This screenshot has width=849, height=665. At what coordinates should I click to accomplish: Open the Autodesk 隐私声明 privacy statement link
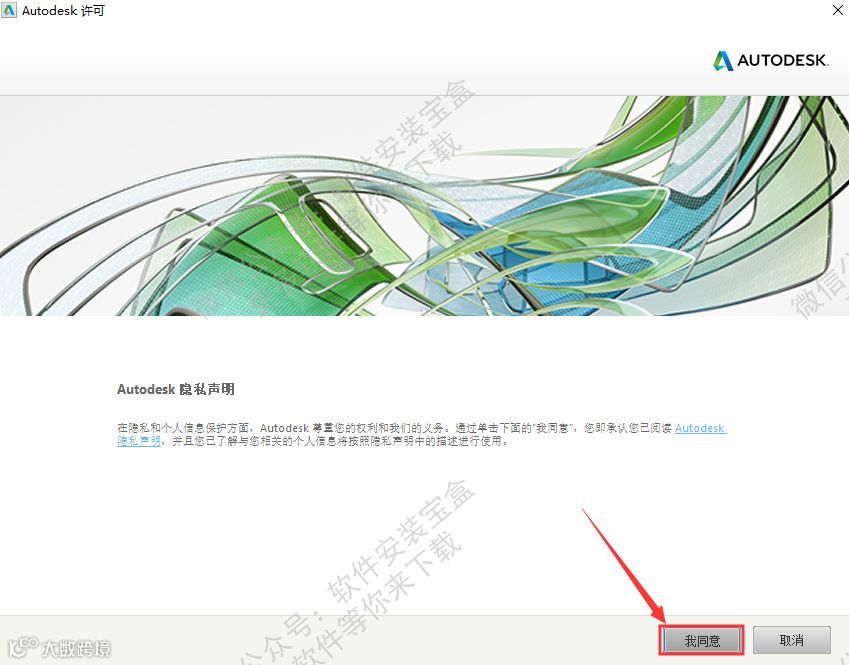(700, 428)
